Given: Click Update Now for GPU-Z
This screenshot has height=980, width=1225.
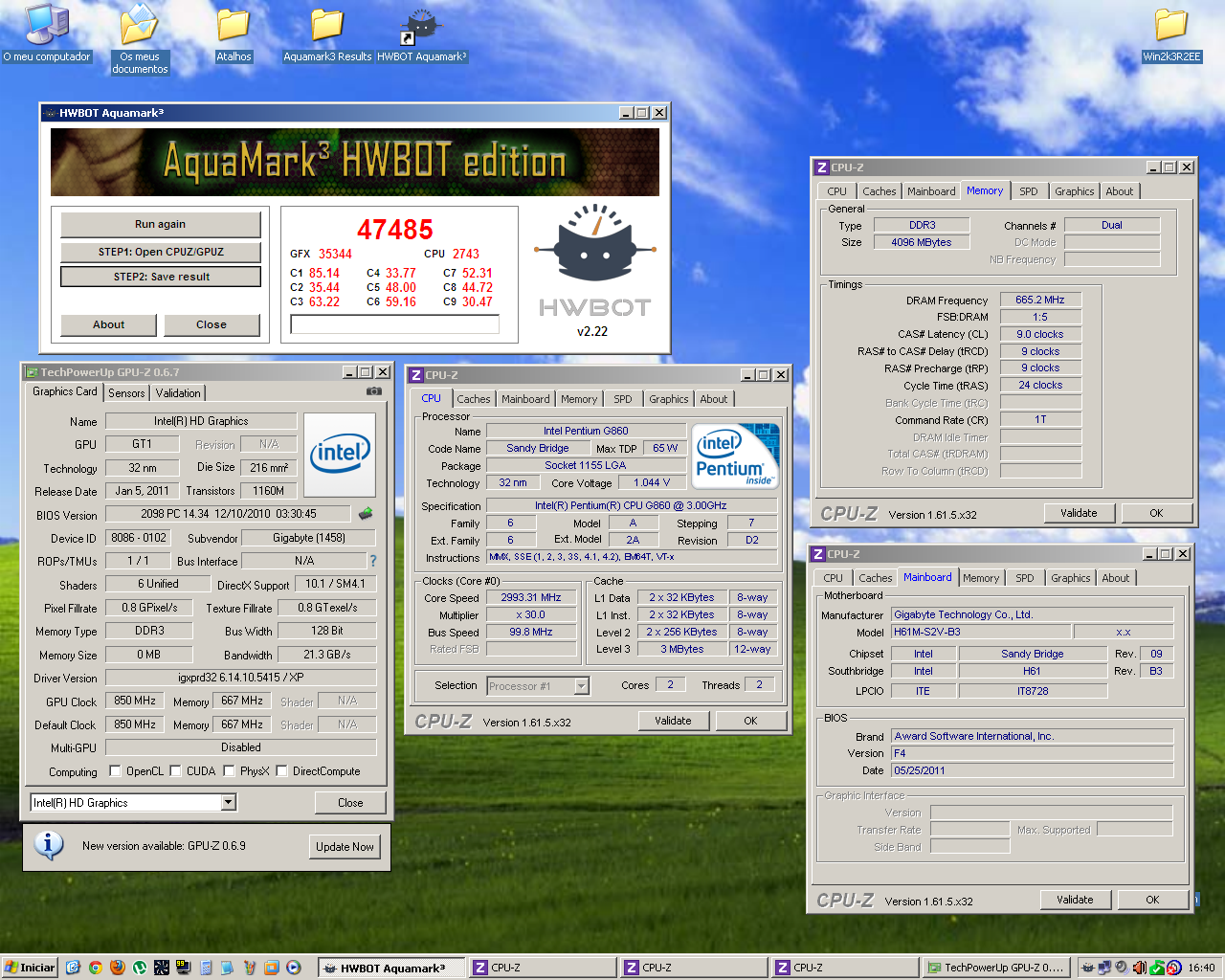Looking at the screenshot, I should (345, 846).
